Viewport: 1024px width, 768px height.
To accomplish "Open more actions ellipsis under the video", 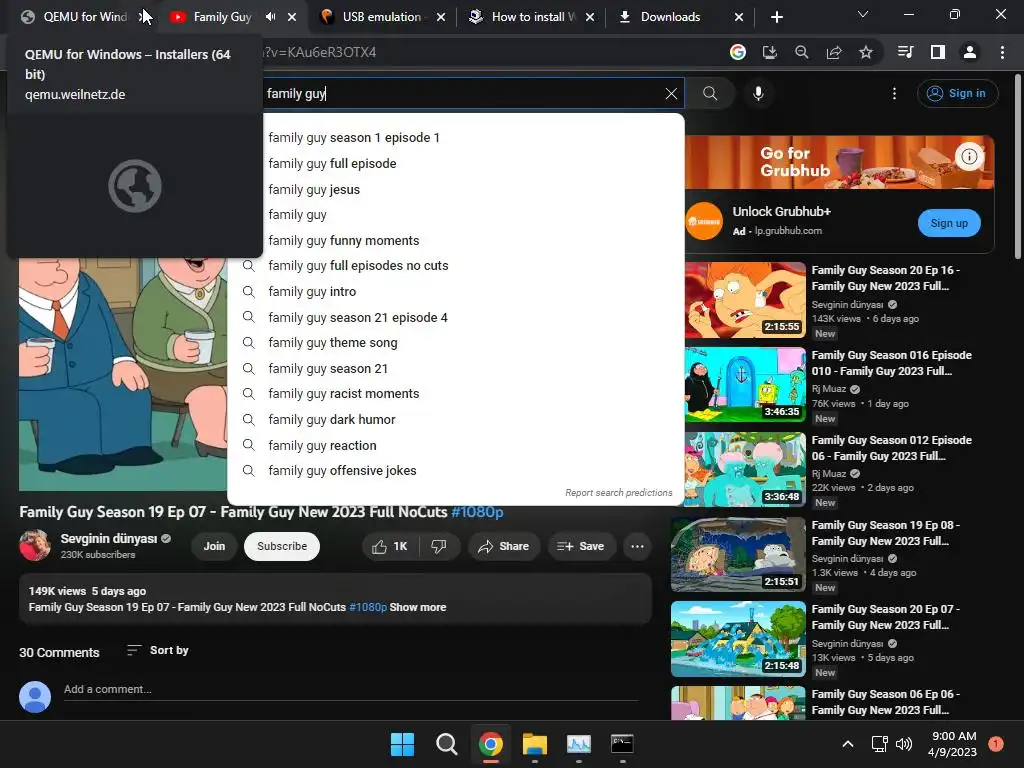I will pyautogui.click(x=637, y=547).
